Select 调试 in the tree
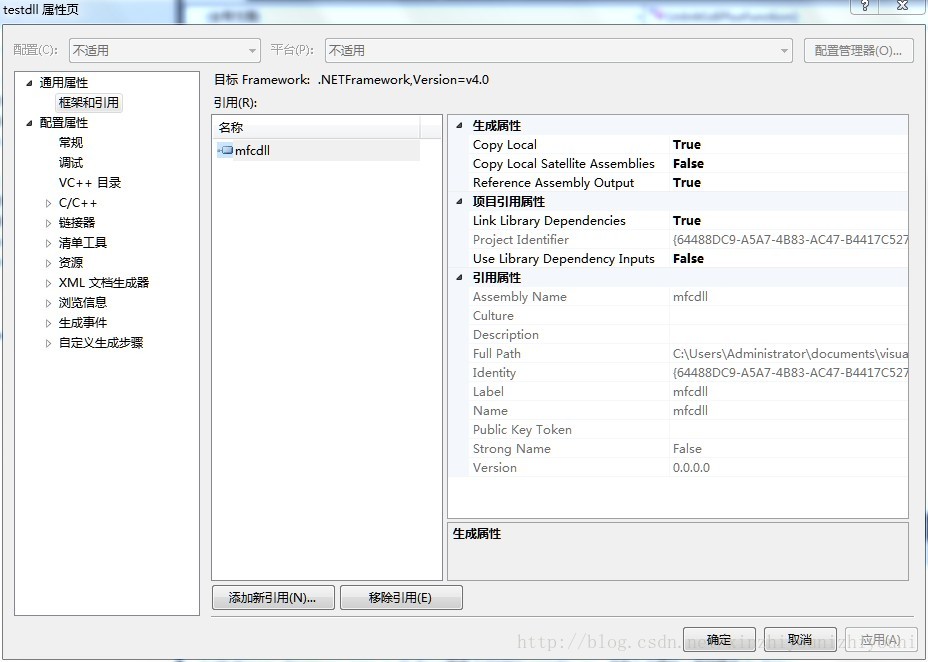 point(71,163)
